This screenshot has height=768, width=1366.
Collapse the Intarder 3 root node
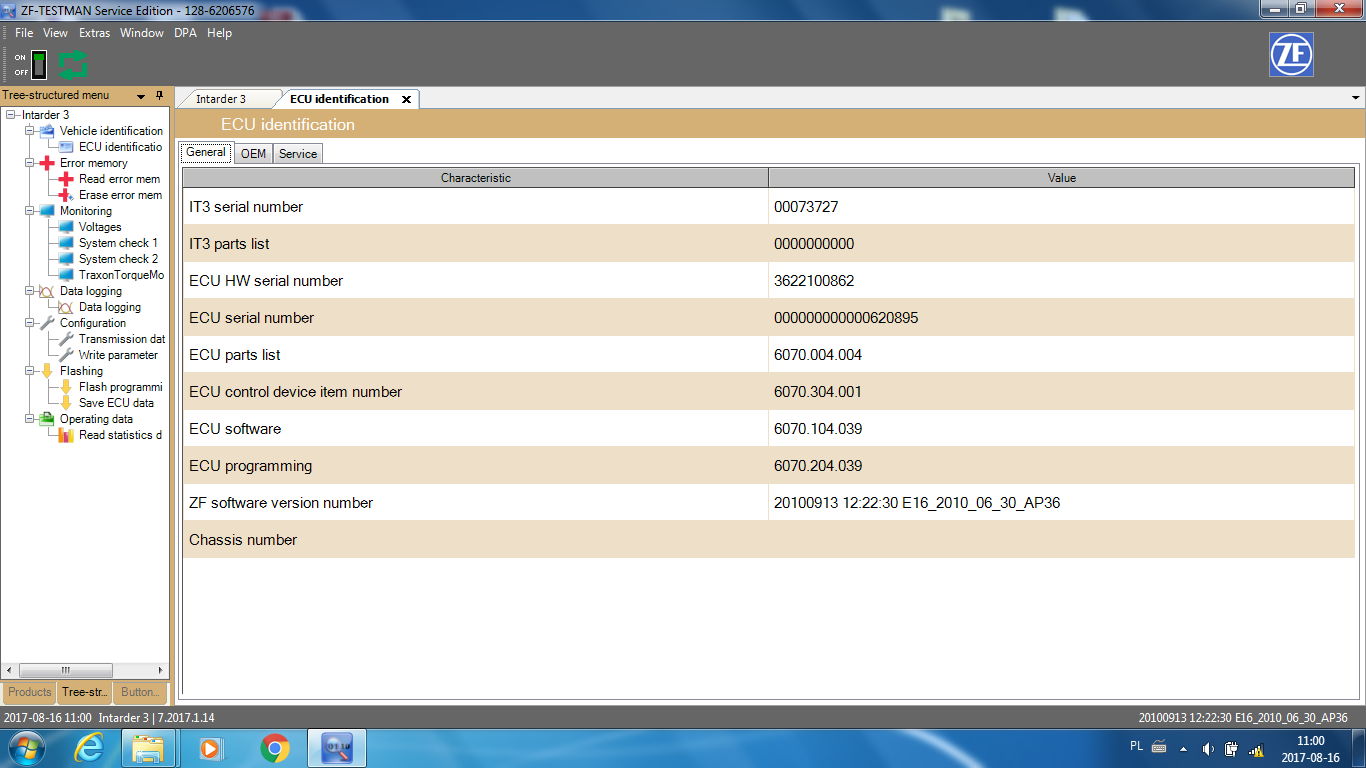point(11,115)
